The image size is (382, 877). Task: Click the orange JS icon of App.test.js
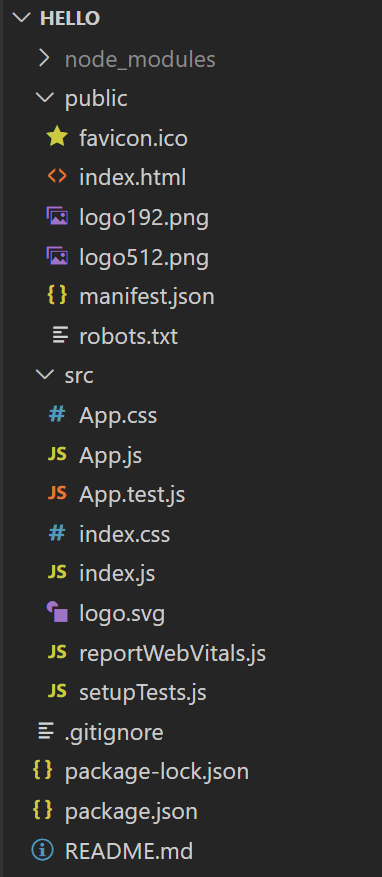point(57,494)
